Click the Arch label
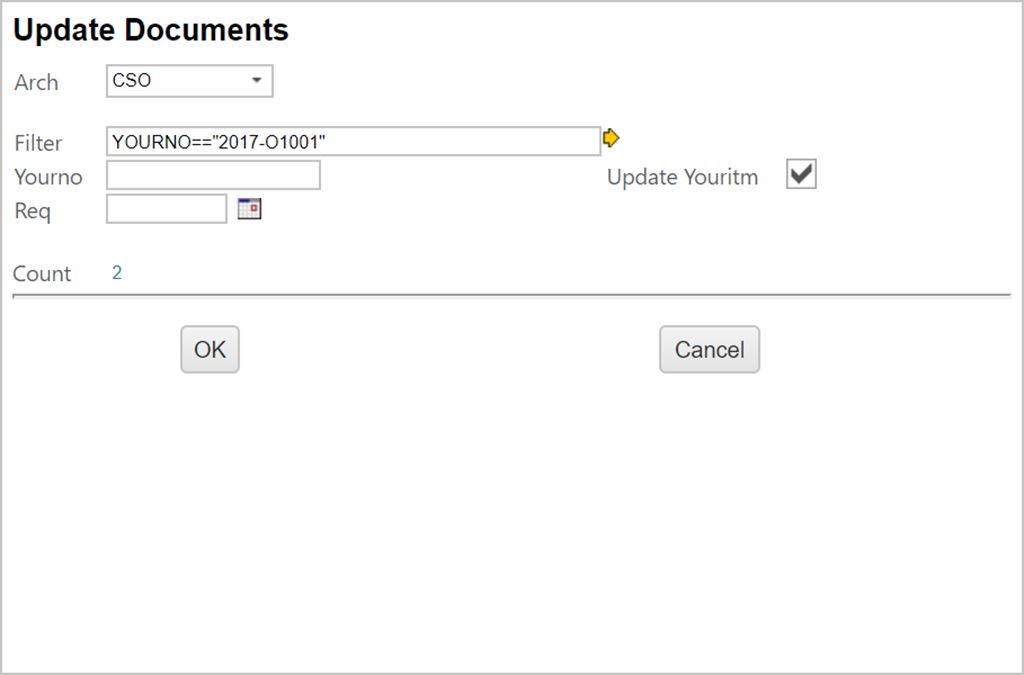The width and height of the screenshot is (1024, 675). [36, 83]
